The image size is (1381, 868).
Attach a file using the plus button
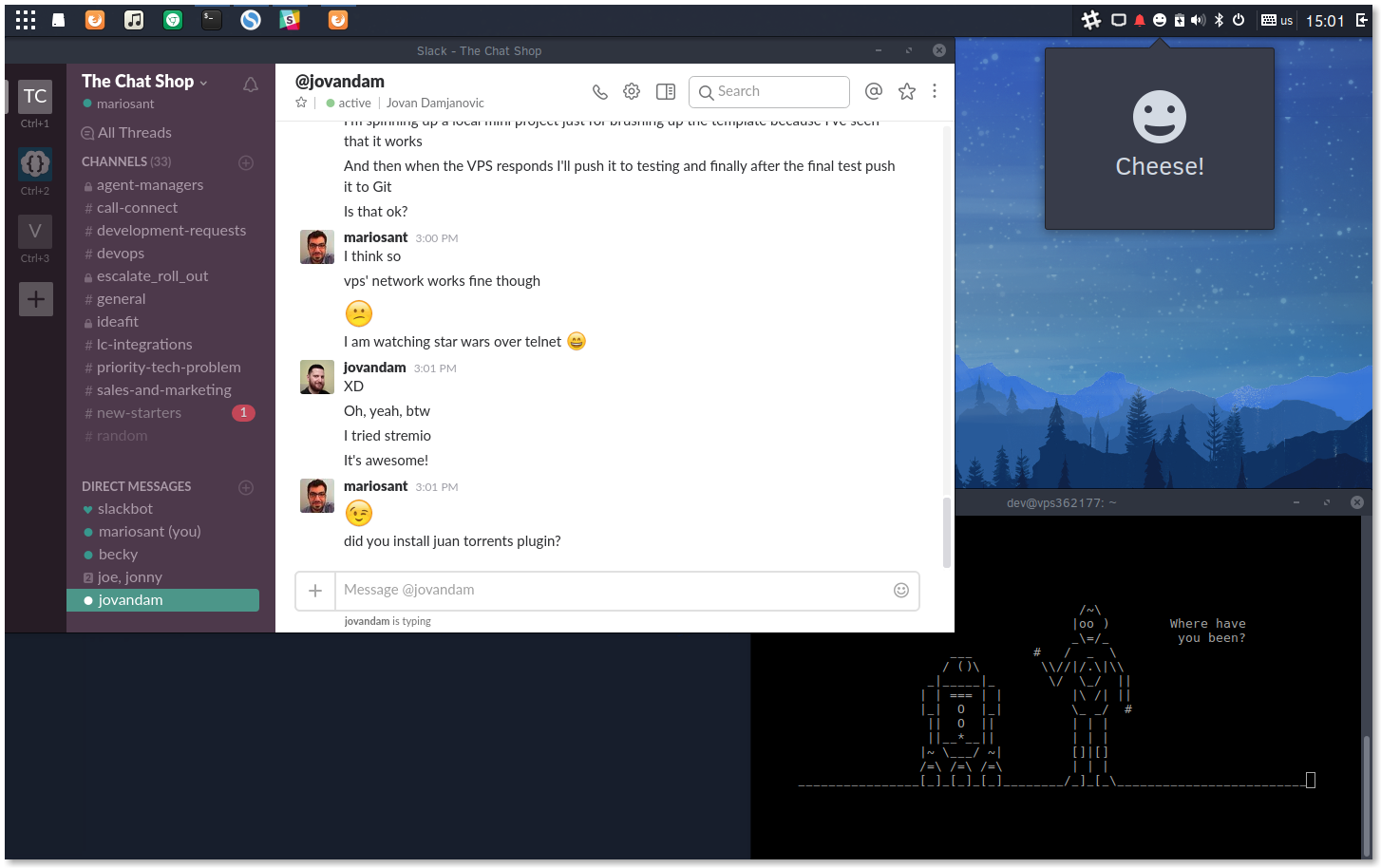click(x=315, y=591)
